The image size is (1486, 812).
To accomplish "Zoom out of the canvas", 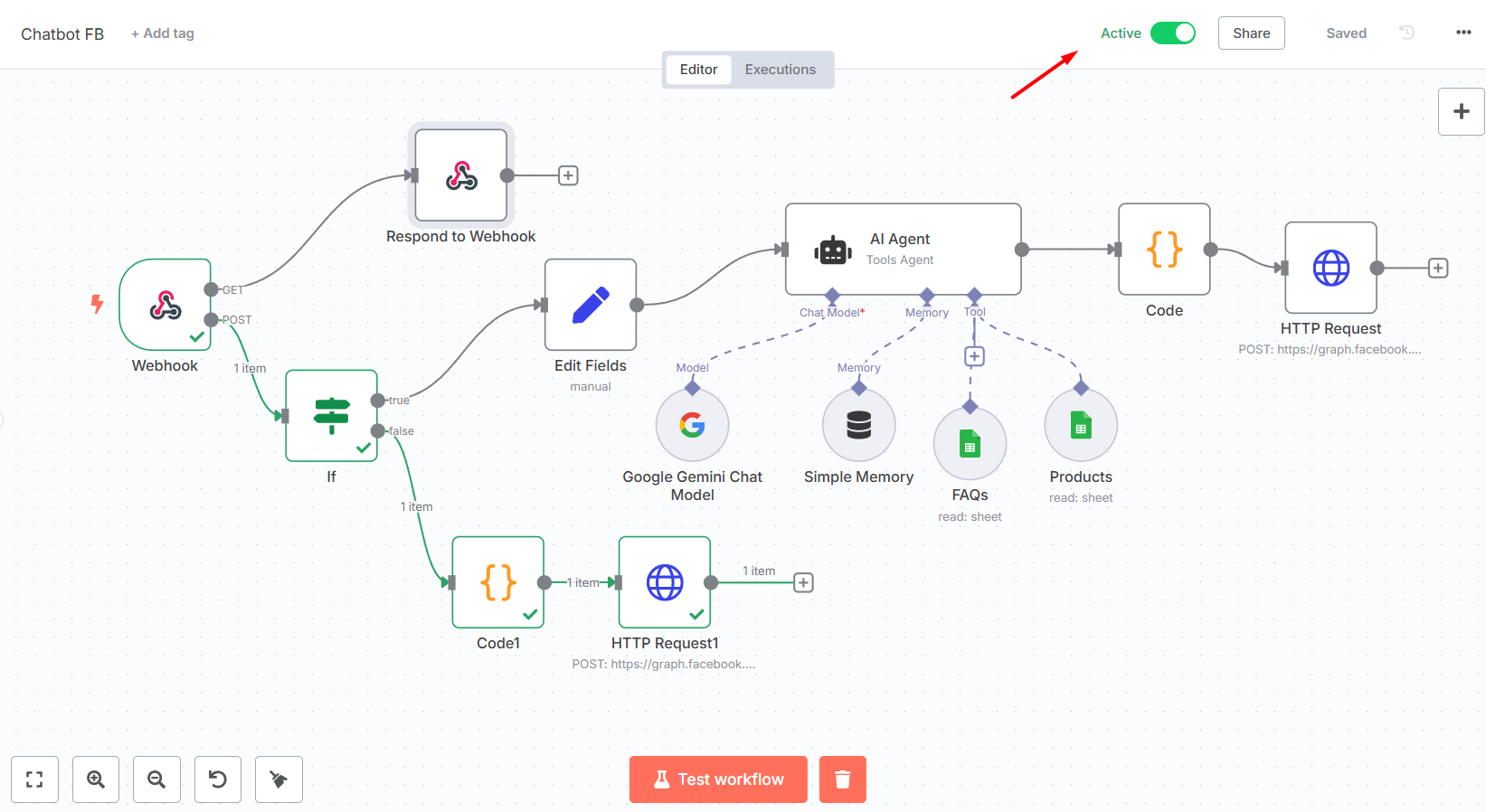I will pyautogui.click(x=156, y=779).
